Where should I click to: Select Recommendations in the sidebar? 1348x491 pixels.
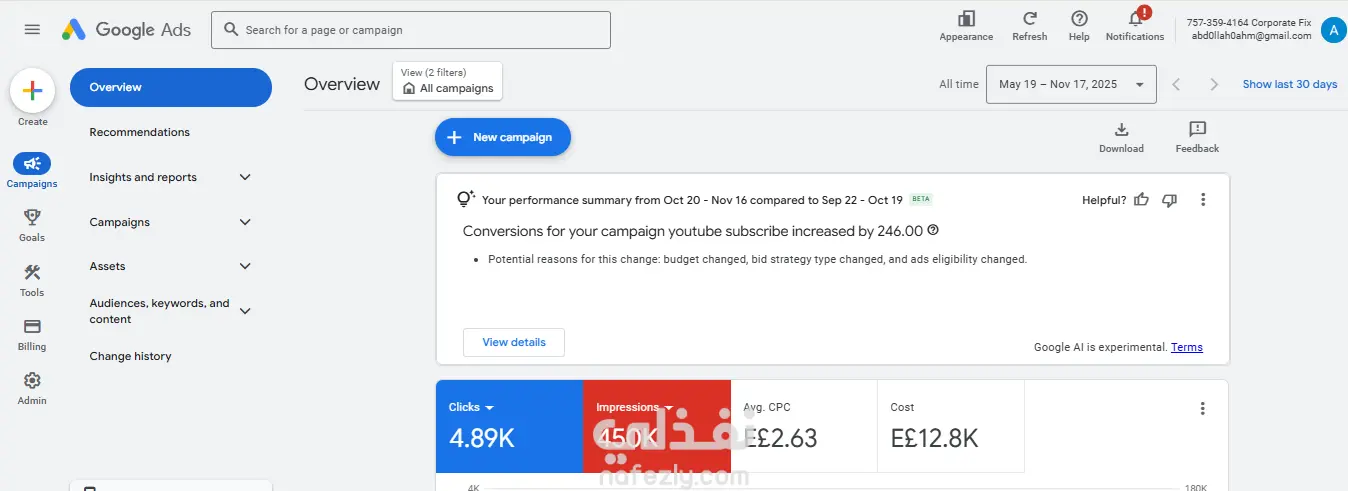[139, 132]
